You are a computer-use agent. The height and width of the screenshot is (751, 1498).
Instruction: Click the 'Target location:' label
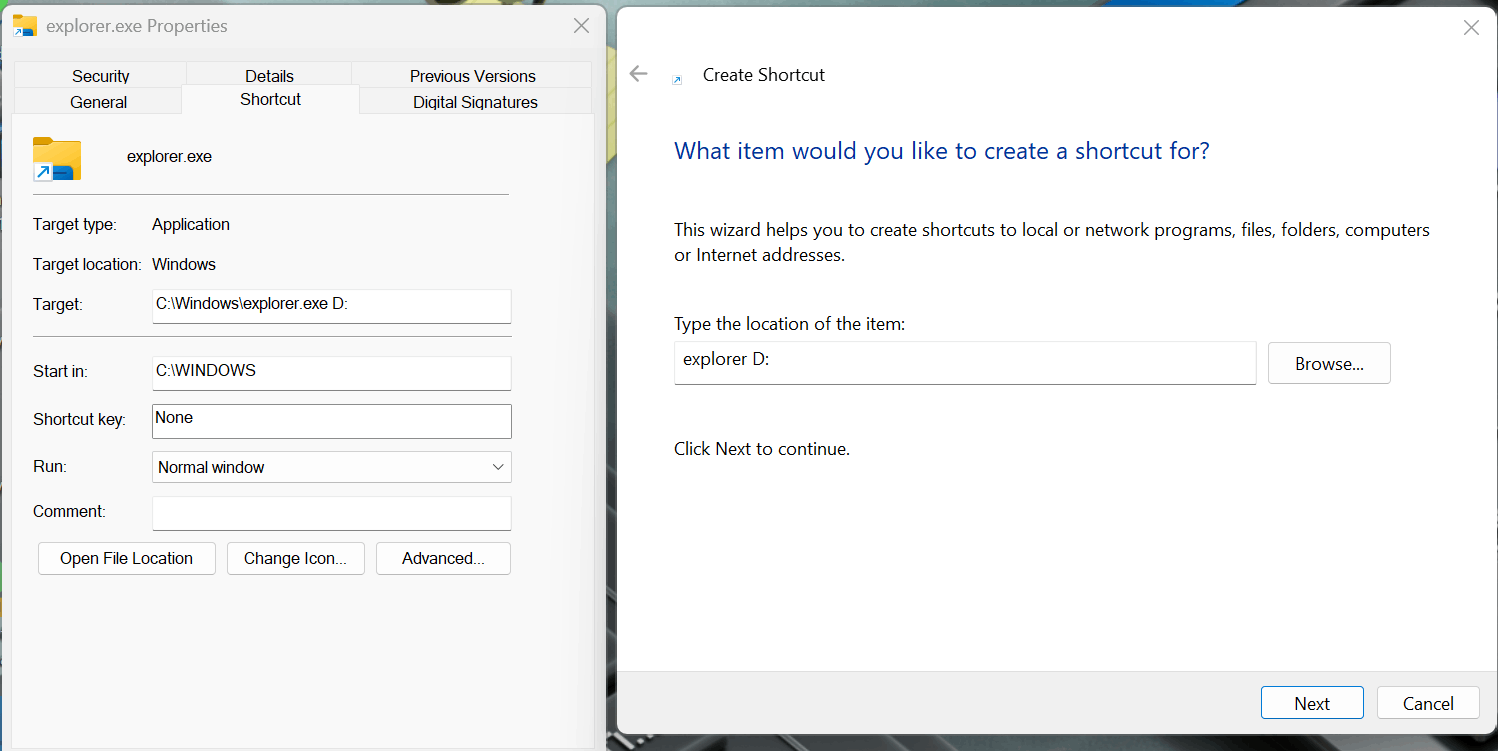coord(87,264)
